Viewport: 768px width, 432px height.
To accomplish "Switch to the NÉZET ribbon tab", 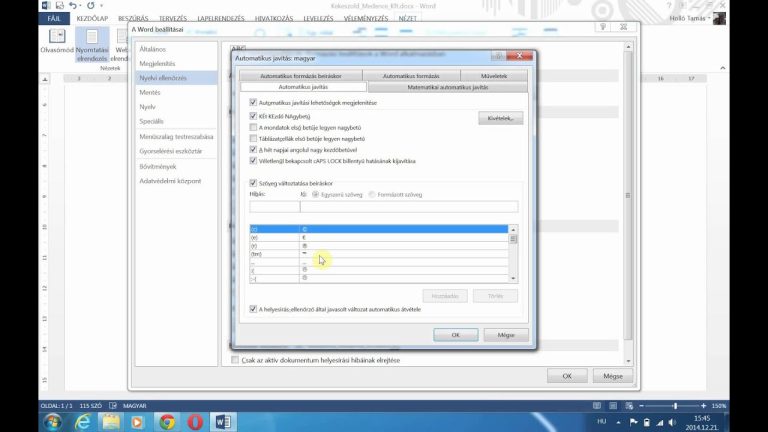I will click(x=408, y=18).
